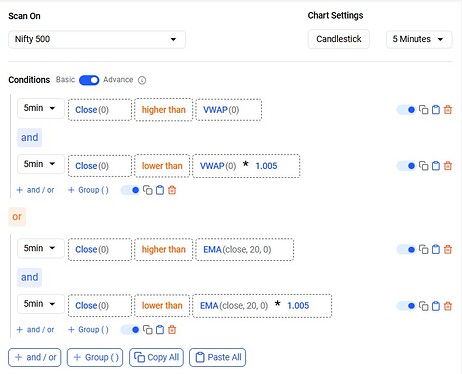Image resolution: width=462 pixels, height=374 pixels.
Task: Click bottom '+ and / or' outlined button
Action: (35, 357)
